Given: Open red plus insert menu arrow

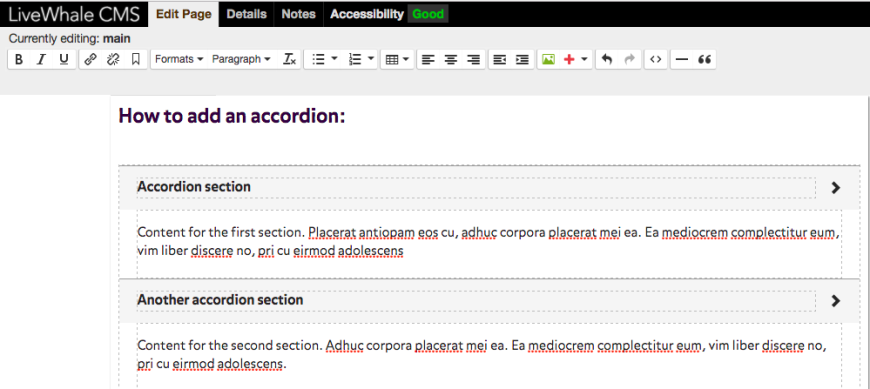Looking at the screenshot, I should [585, 59].
